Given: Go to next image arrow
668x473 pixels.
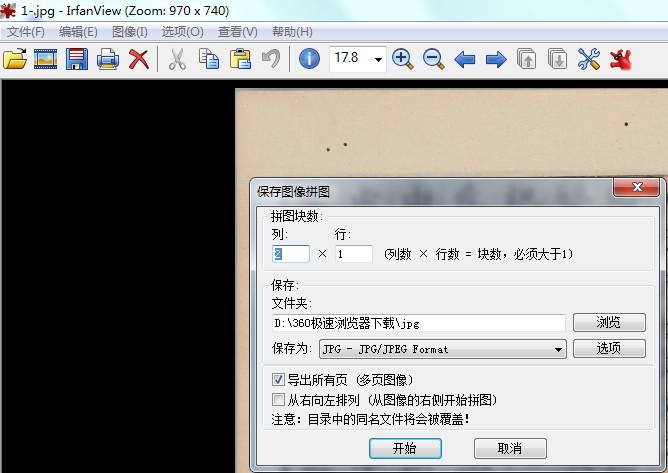Looking at the screenshot, I should [x=495, y=59].
